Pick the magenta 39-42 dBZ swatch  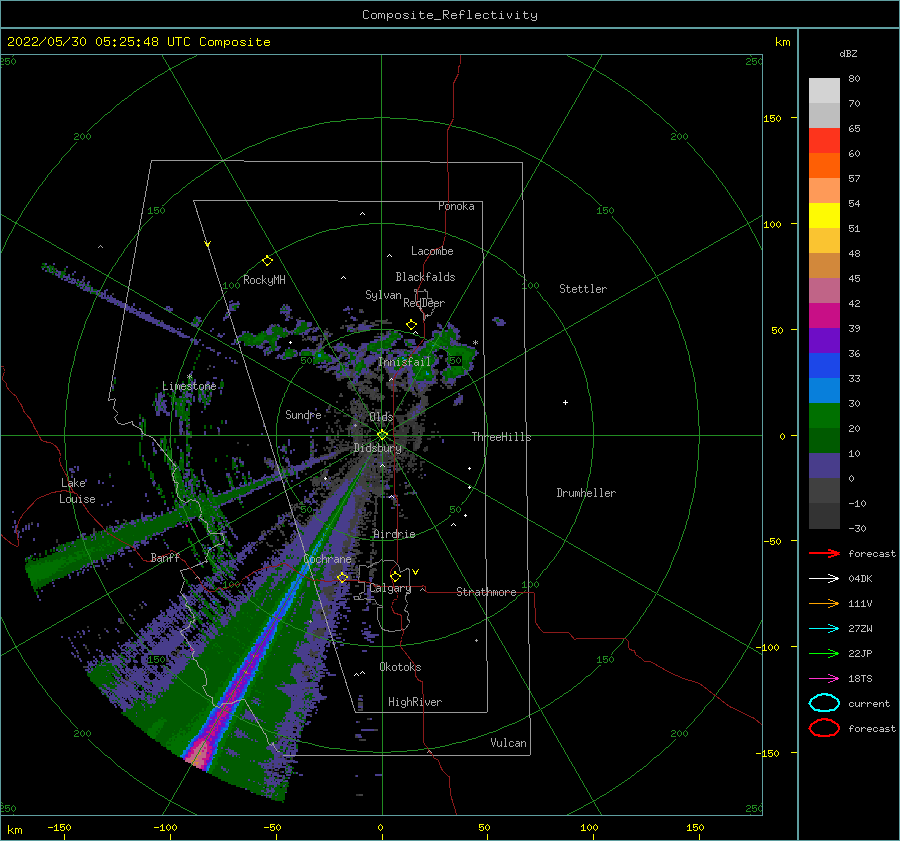[824, 316]
